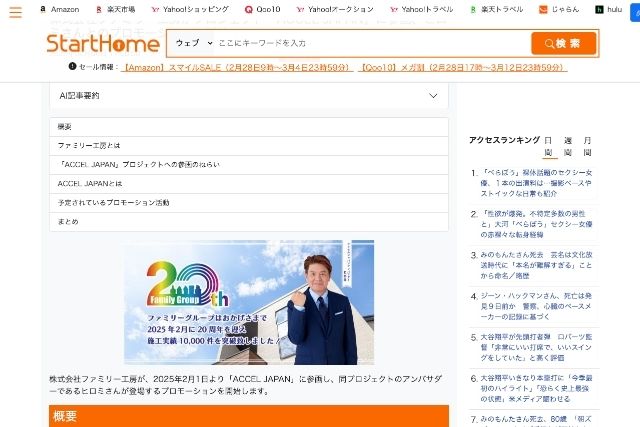Open Yahoo!オークション shortcut
Image resolution: width=640 pixels, height=427 pixels.
point(335,9)
